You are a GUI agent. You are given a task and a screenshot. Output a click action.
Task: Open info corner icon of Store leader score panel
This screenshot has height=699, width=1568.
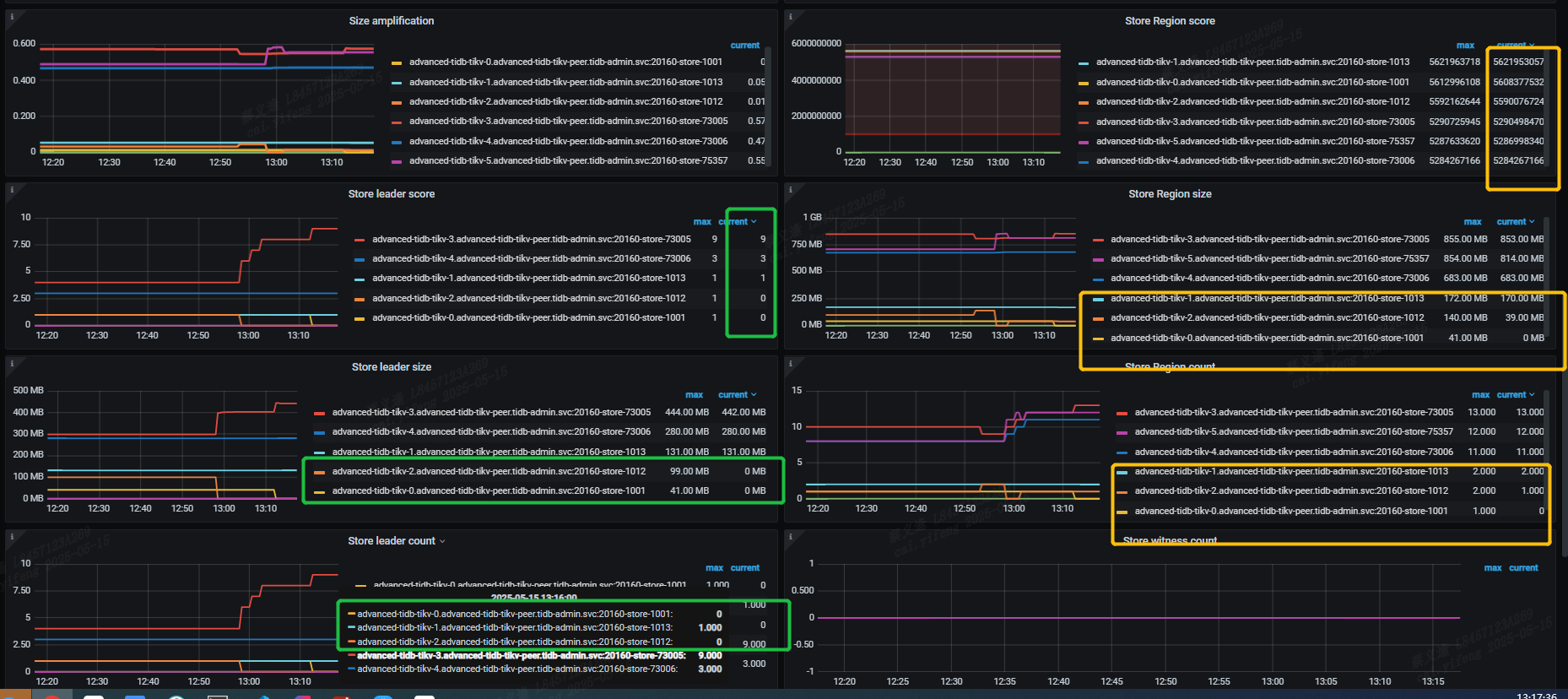pos(11,190)
